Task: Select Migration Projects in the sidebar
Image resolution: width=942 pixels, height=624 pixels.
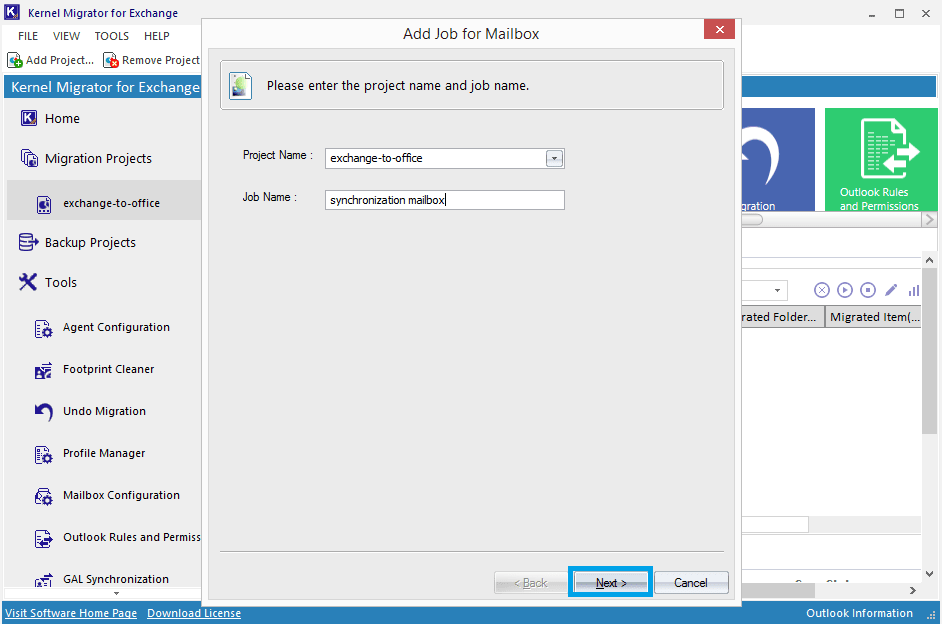Action: (99, 159)
